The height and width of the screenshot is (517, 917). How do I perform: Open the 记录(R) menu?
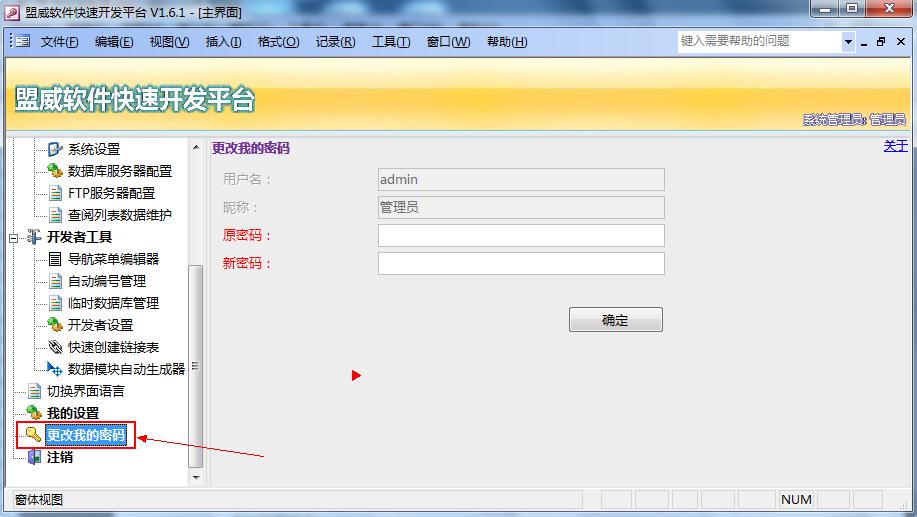point(335,42)
